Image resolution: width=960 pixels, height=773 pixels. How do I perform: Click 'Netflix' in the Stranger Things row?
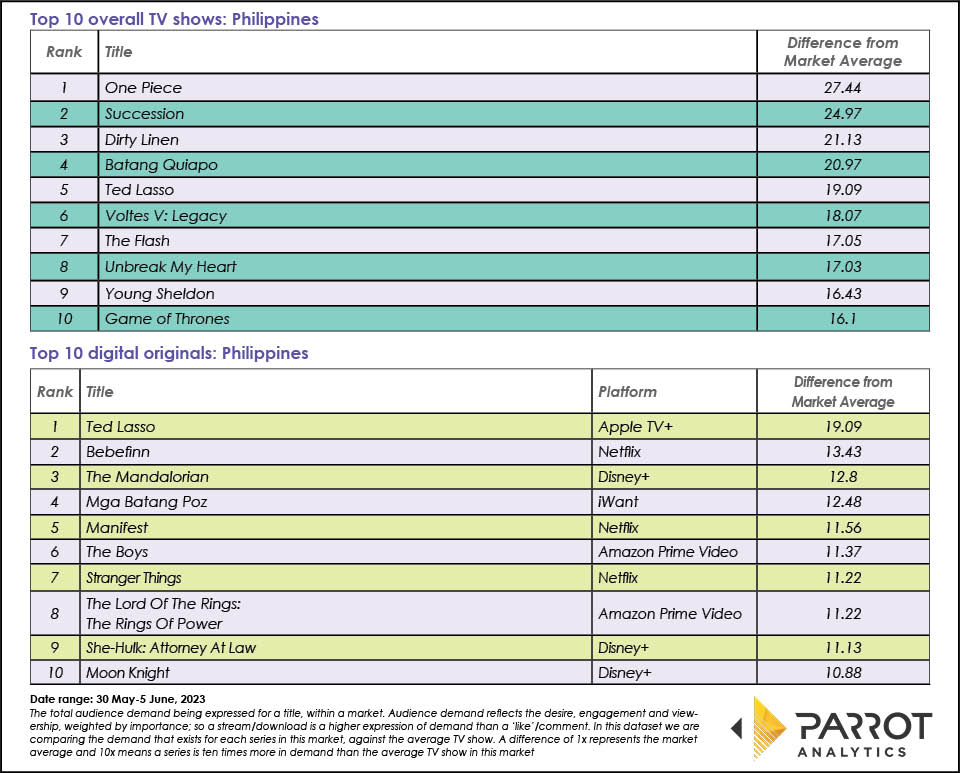point(618,578)
